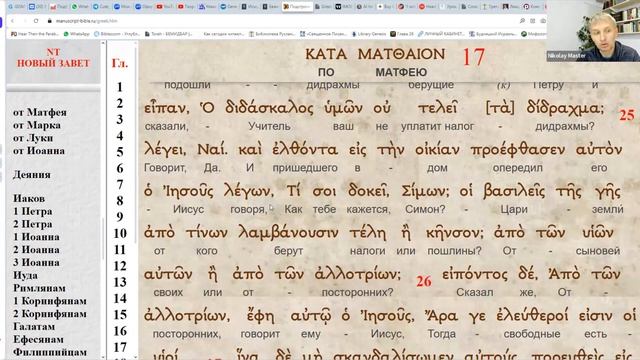
Task: Click the Russian word 'свободные'
Action: pos(531,334)
